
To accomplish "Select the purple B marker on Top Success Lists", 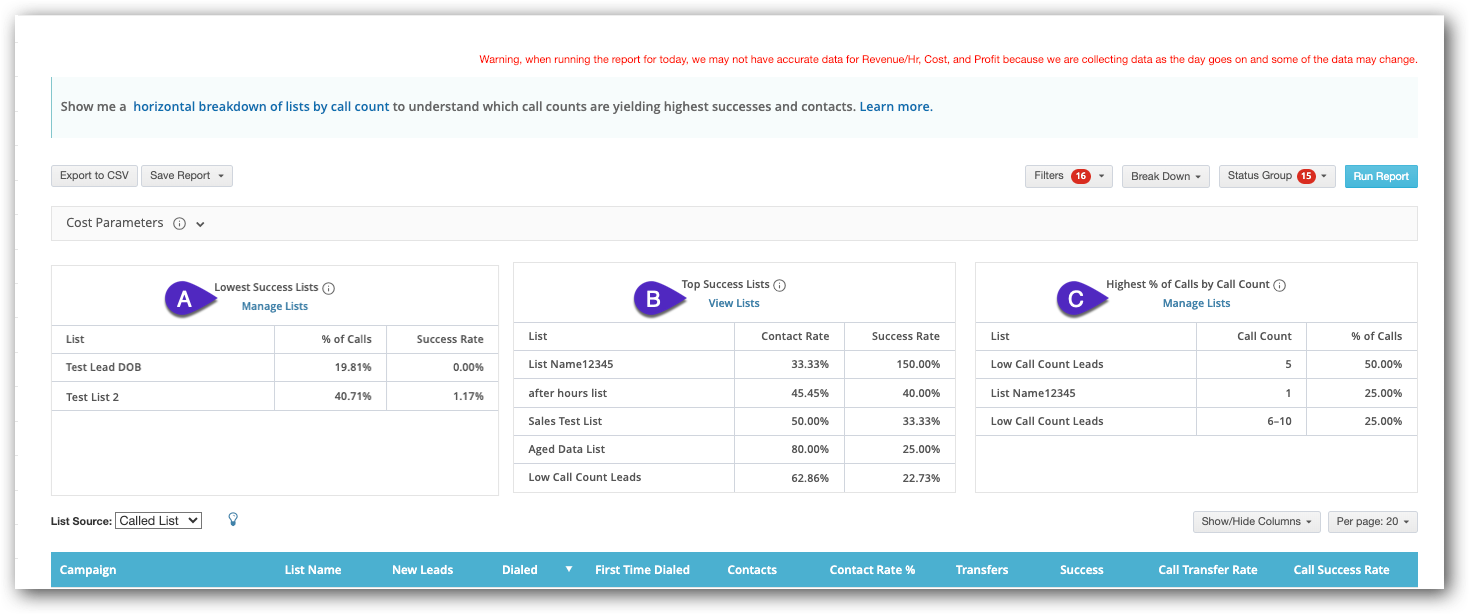I will pos(654,297).
